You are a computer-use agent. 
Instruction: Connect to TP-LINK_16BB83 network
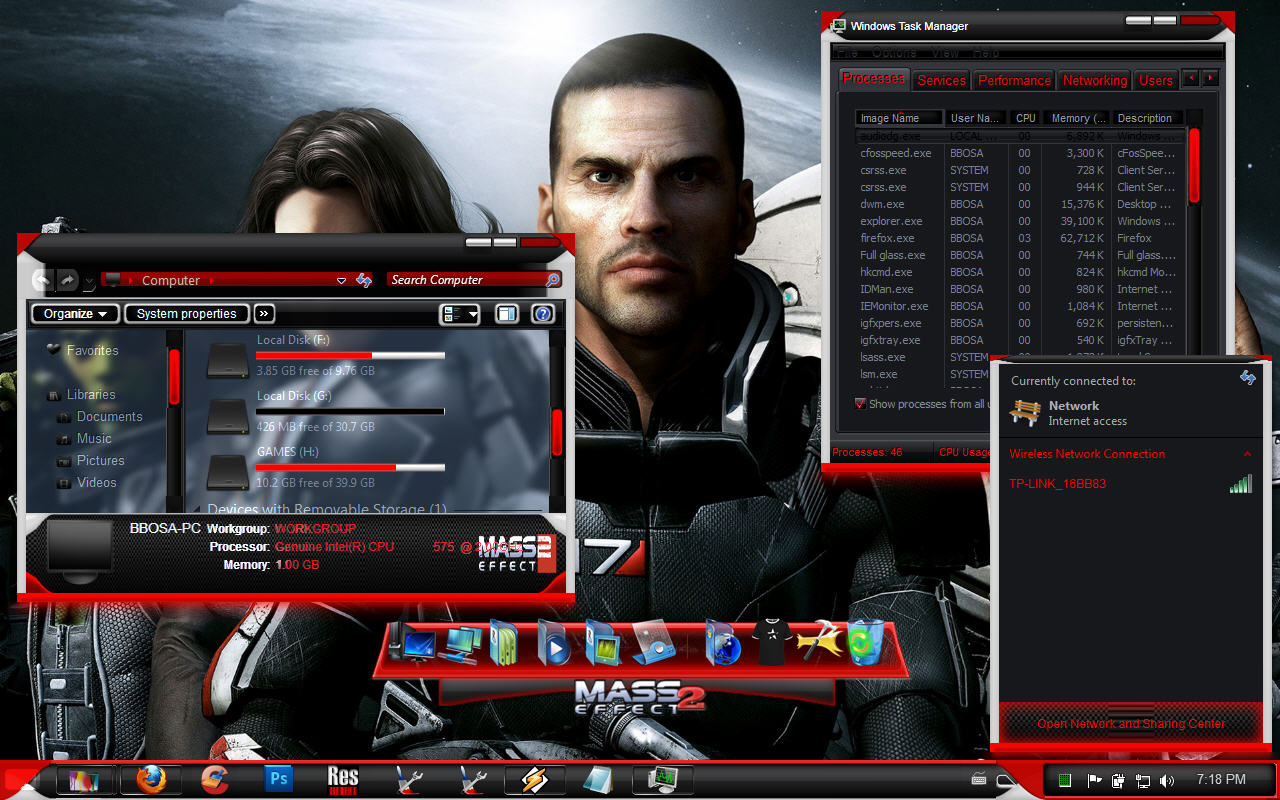tap(1130, 484)
